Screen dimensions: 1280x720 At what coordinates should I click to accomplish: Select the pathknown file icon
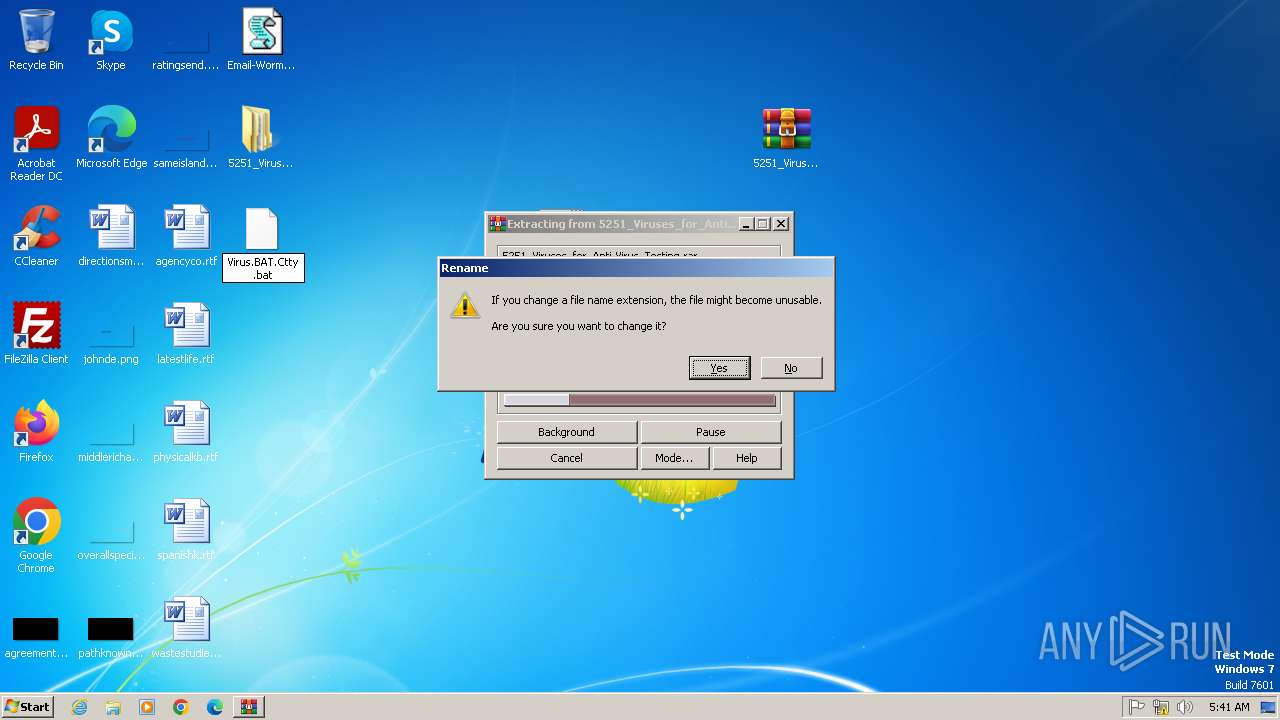(x=111, y=628)
